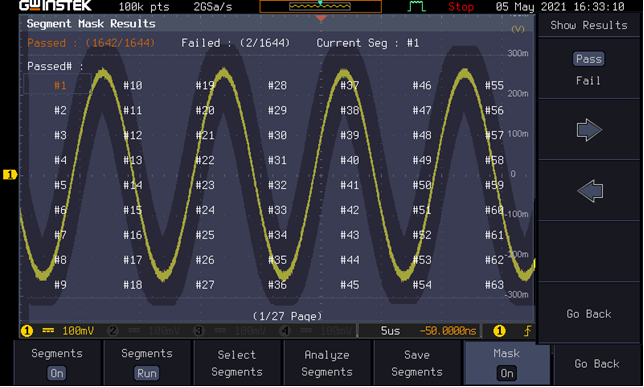
Task: Click the greyed channel 3 indicator
Action: click(x=199, y=331)
